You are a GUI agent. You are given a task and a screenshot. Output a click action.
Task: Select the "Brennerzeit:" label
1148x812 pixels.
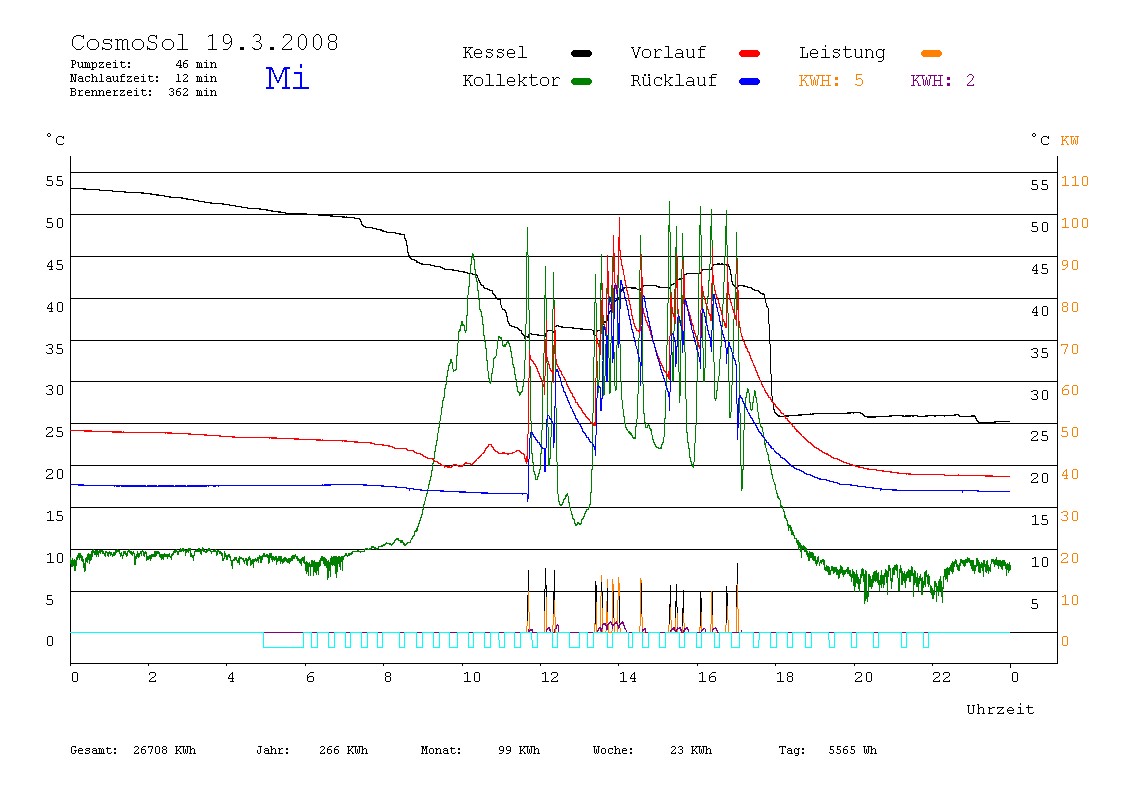click(111, 92)
